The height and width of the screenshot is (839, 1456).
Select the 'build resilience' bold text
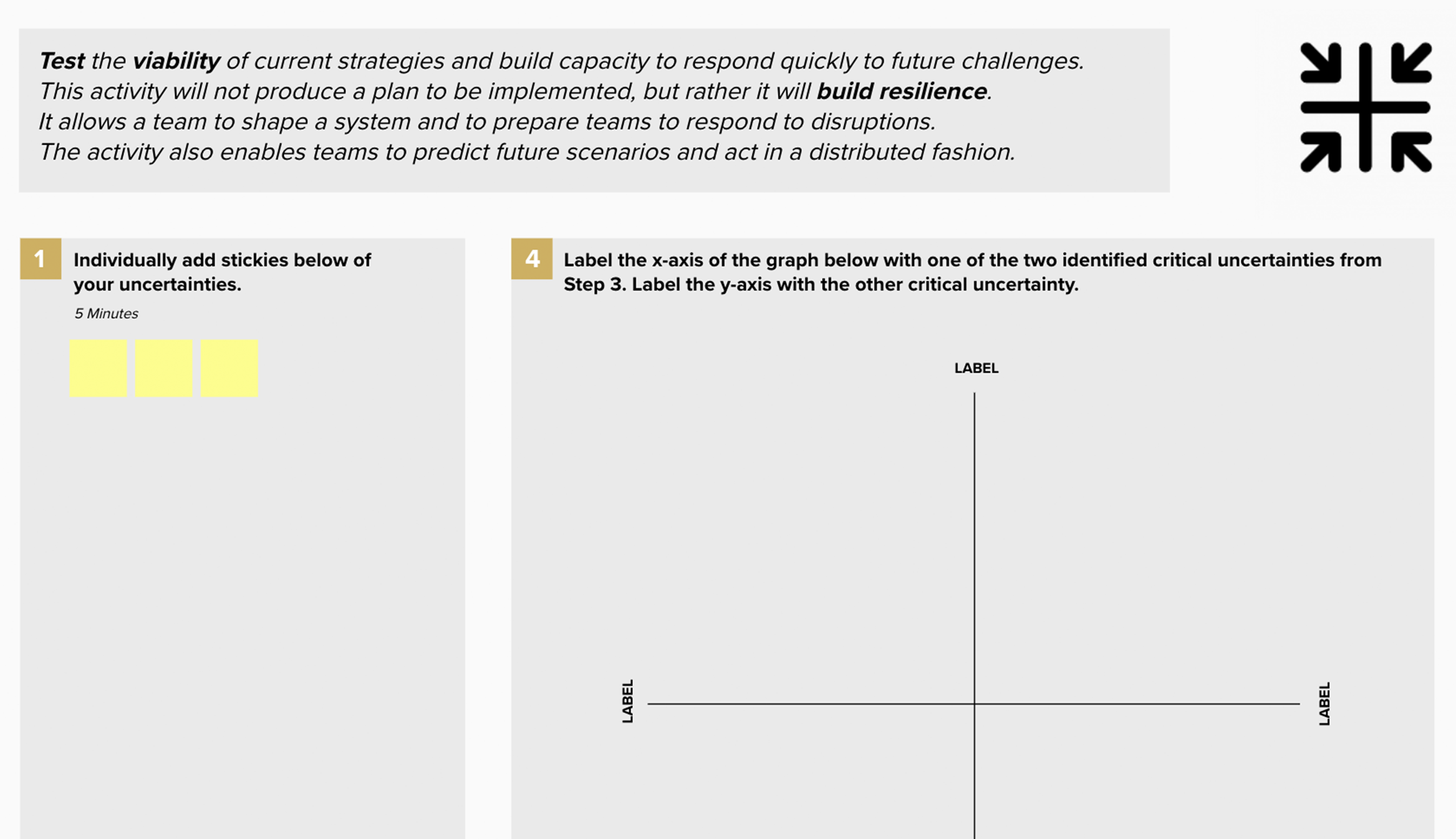(902, 92)
